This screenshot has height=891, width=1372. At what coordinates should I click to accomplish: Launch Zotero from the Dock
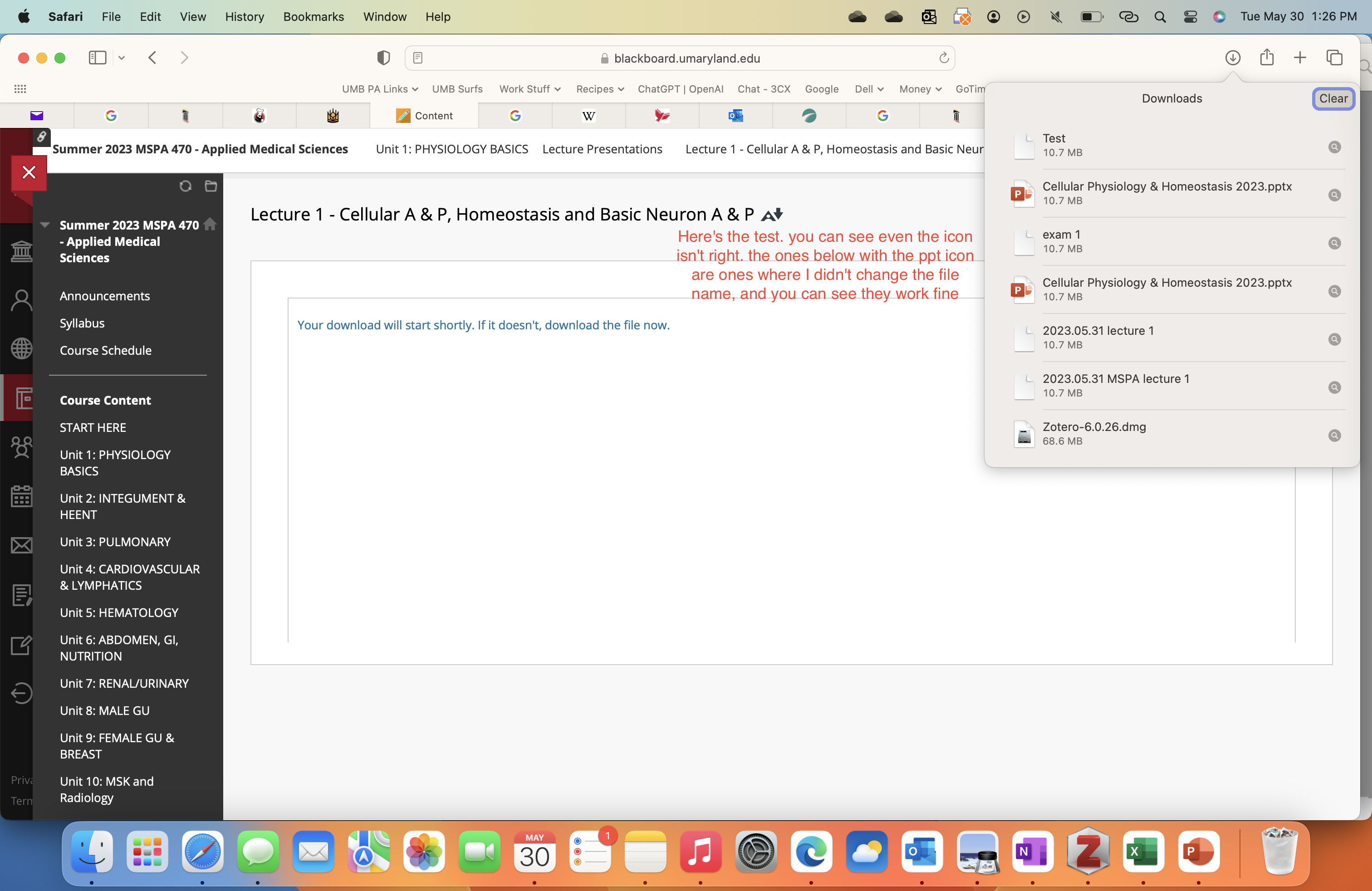[1088, 852]
